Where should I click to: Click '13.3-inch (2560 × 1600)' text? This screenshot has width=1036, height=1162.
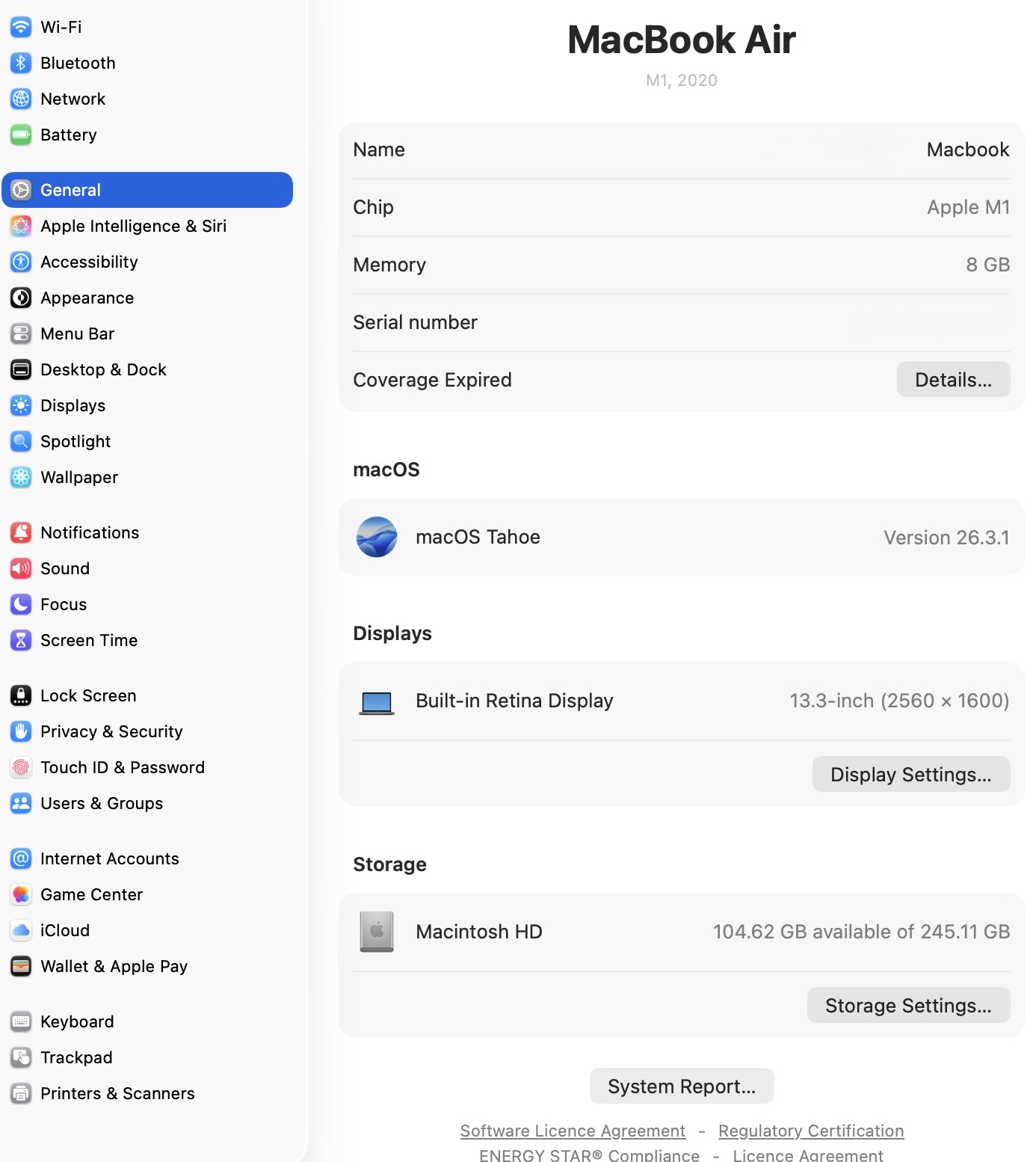click(x=899, y=701)
